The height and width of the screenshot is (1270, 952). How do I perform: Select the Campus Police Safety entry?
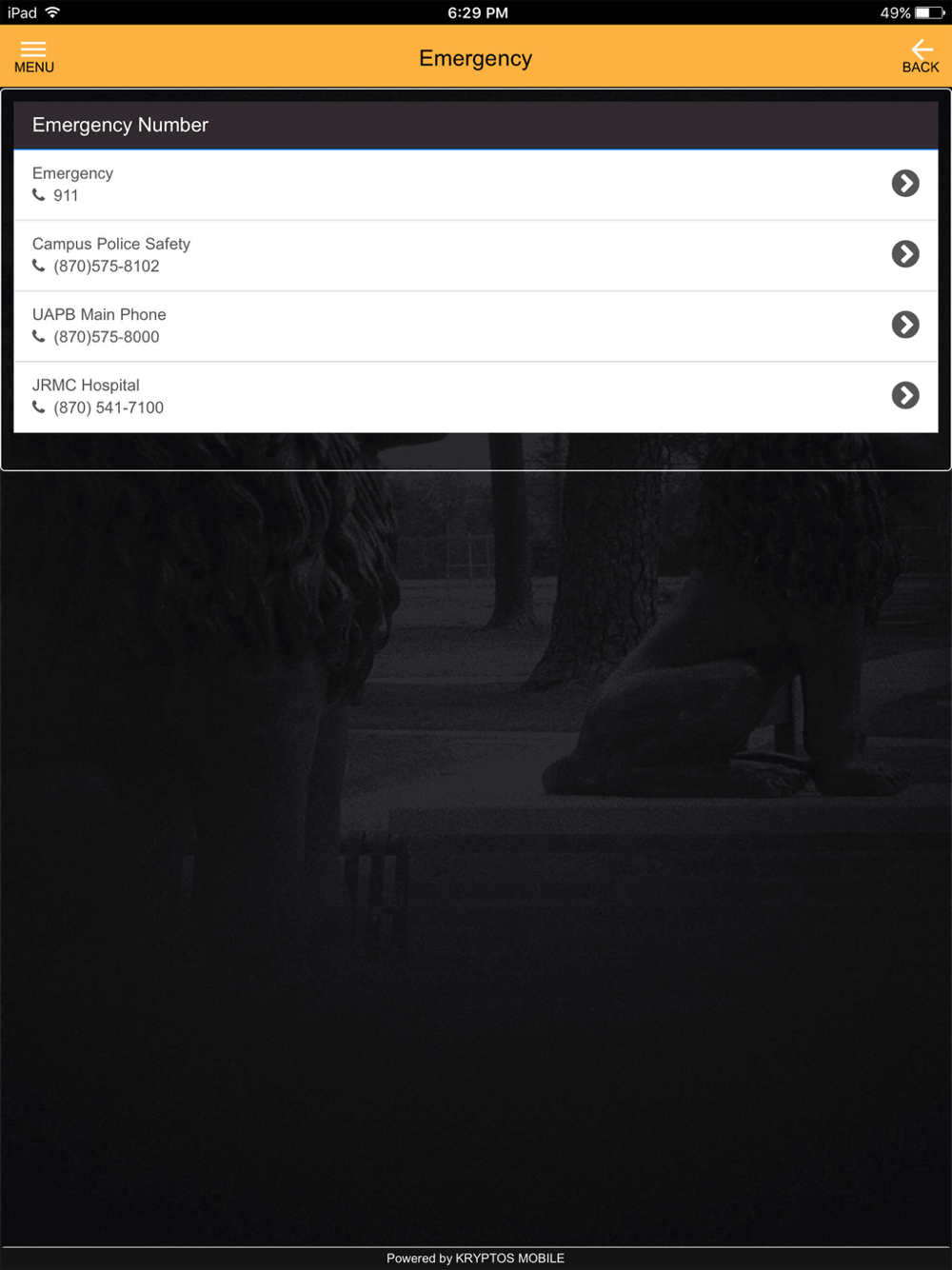(x=476, y=256)
